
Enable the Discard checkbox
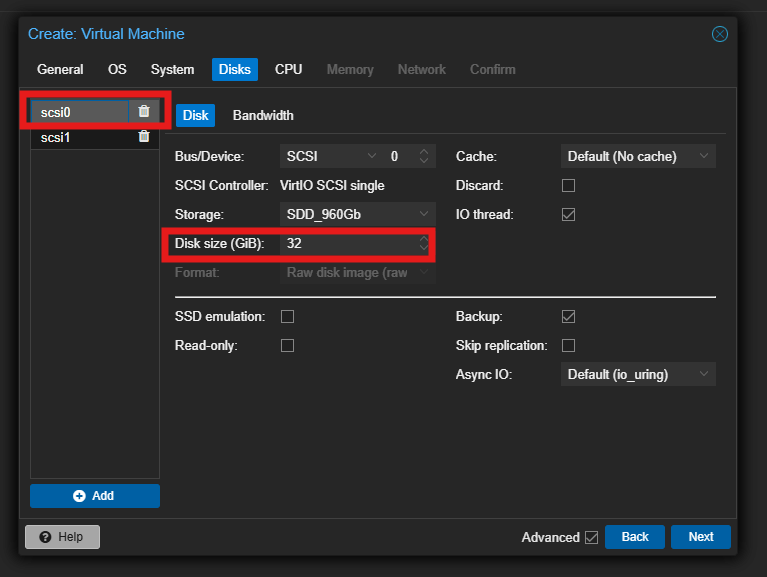568,185
